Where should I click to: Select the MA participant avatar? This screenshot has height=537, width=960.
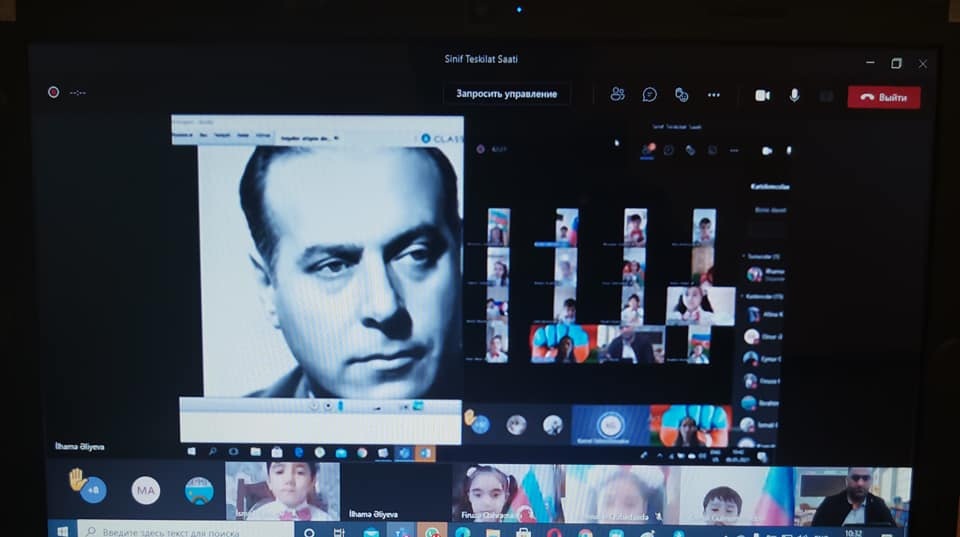point(146,490)
